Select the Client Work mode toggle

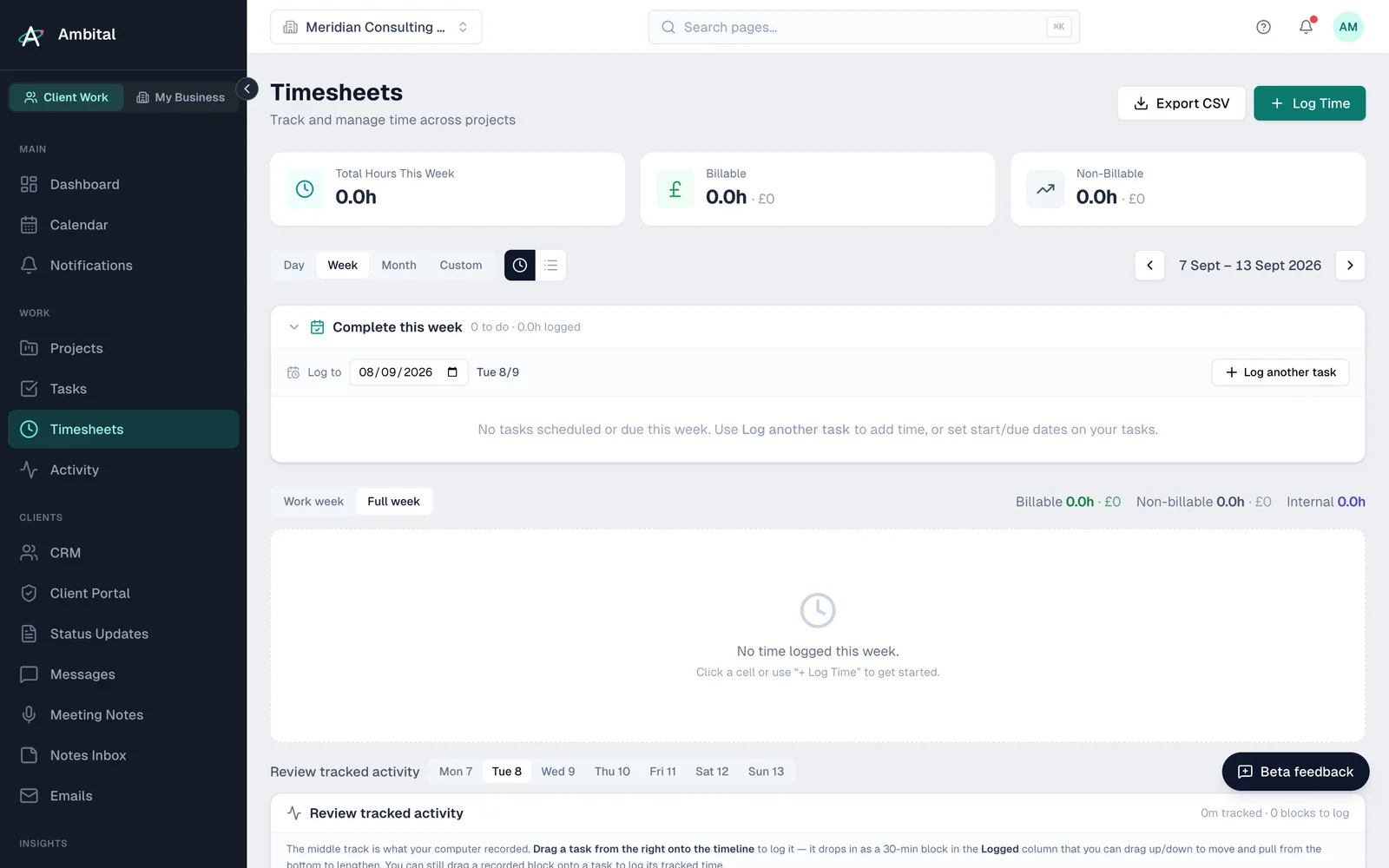pyautogui.click(x=67, y=97)
